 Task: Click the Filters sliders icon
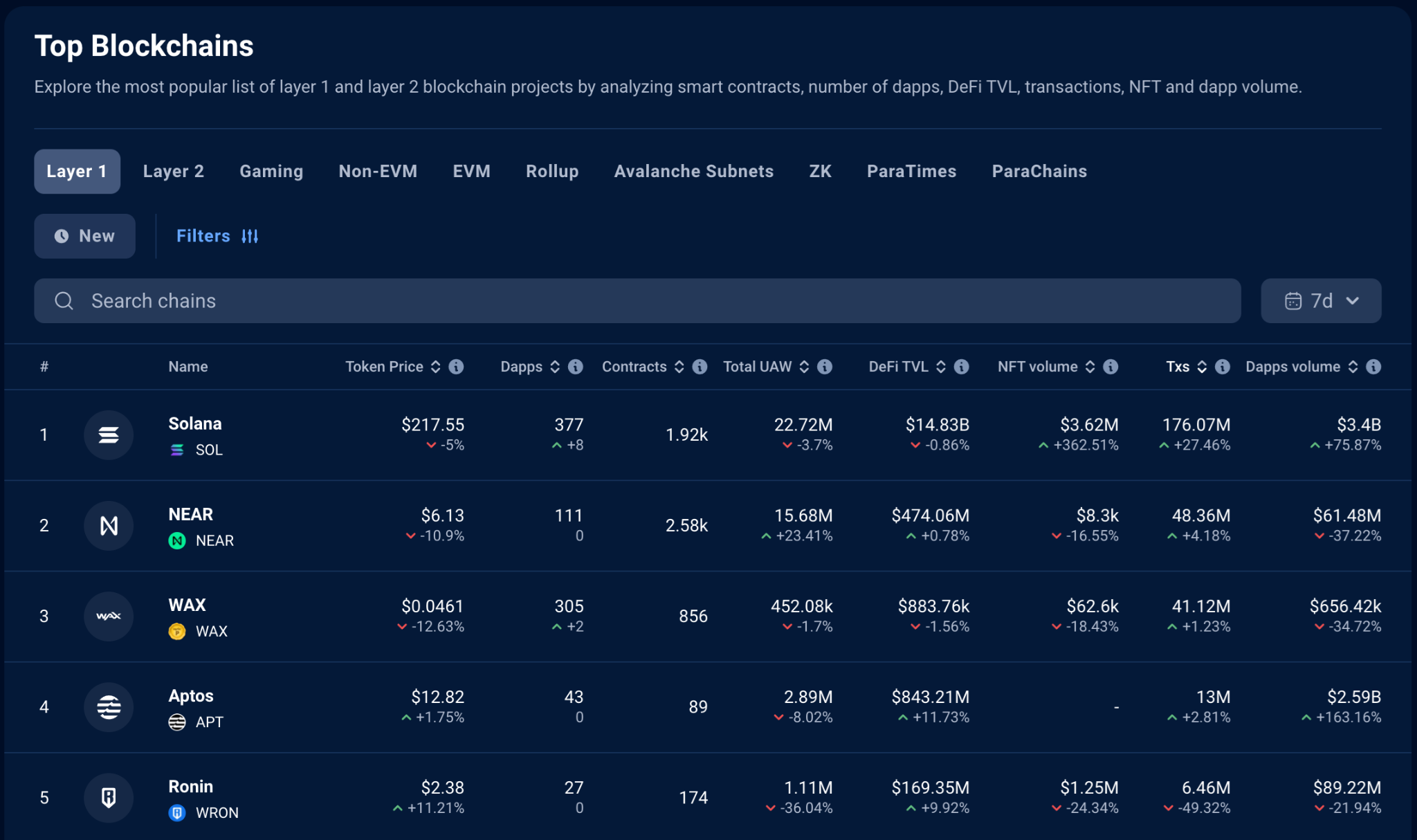250,237
